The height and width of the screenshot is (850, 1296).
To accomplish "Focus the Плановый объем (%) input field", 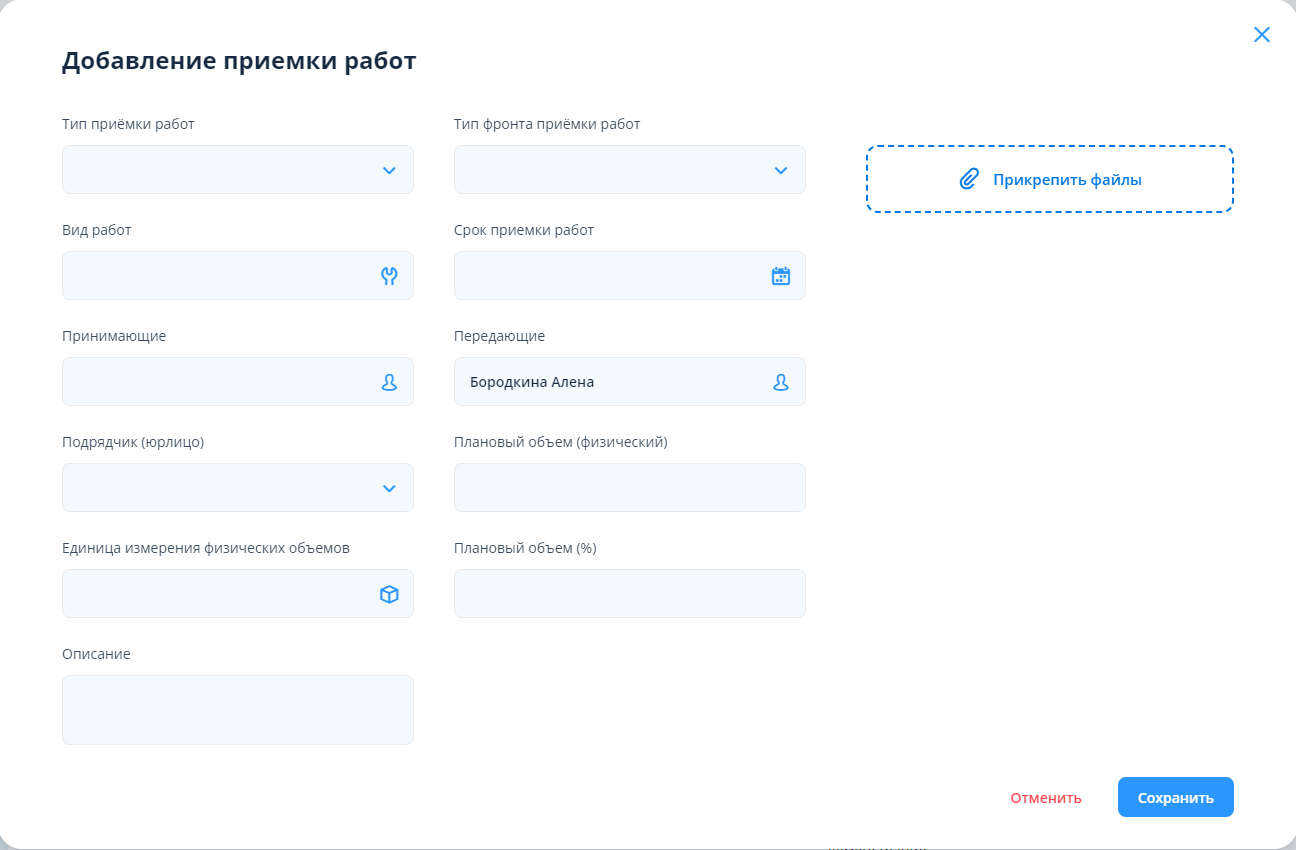I will point(629,594).
